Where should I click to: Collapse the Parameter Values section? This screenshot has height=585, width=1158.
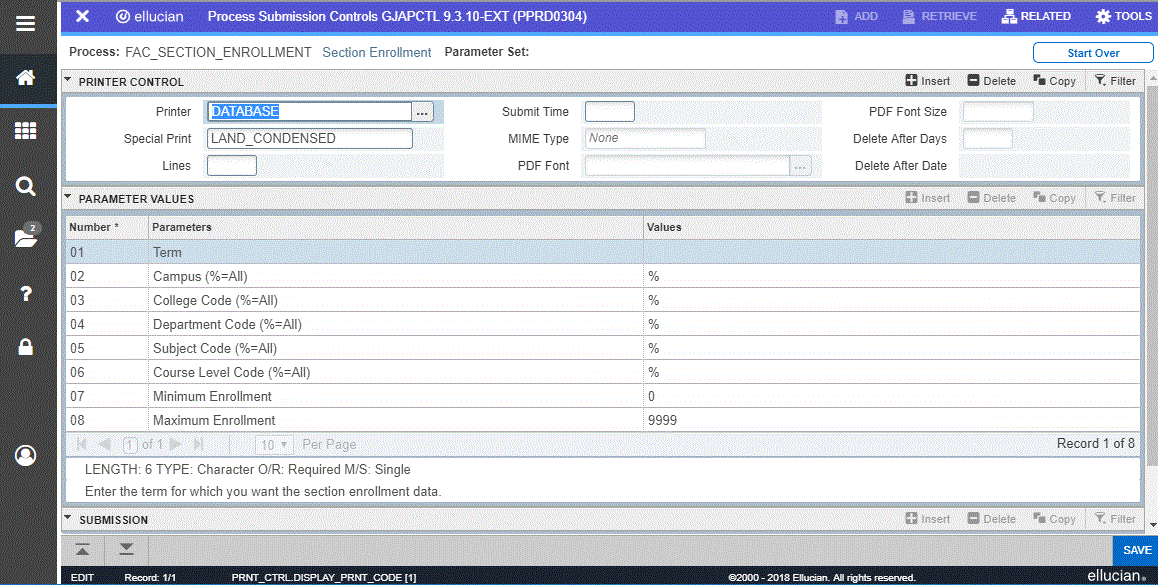click(68, 198)
